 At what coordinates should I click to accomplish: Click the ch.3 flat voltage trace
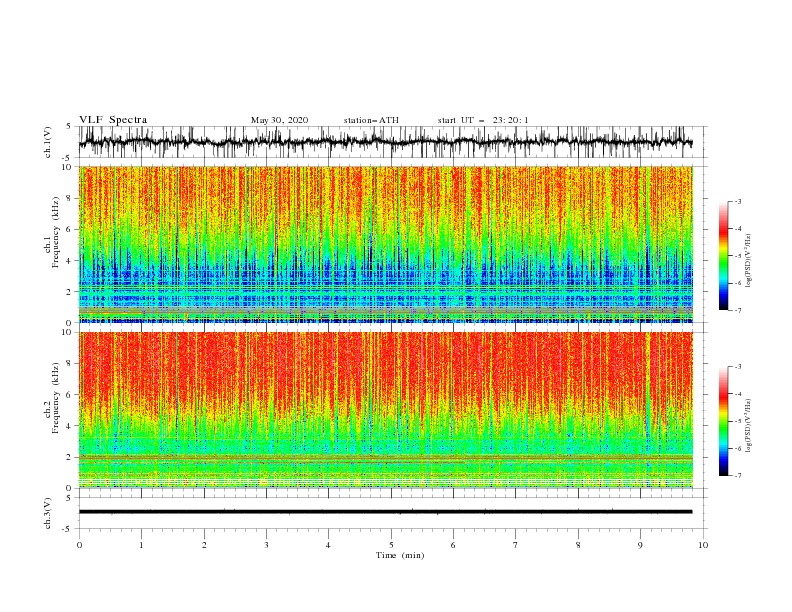click(x=385, y=512)
